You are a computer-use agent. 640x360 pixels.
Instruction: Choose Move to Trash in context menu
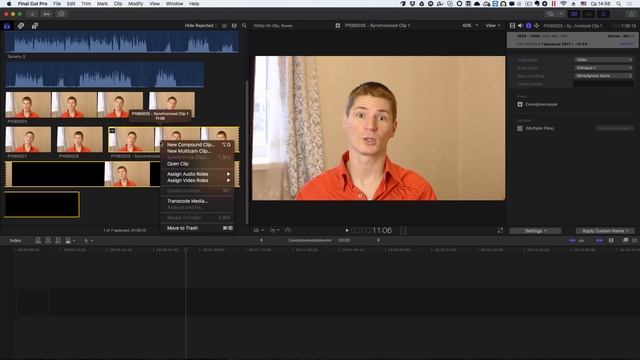point(199,228)
